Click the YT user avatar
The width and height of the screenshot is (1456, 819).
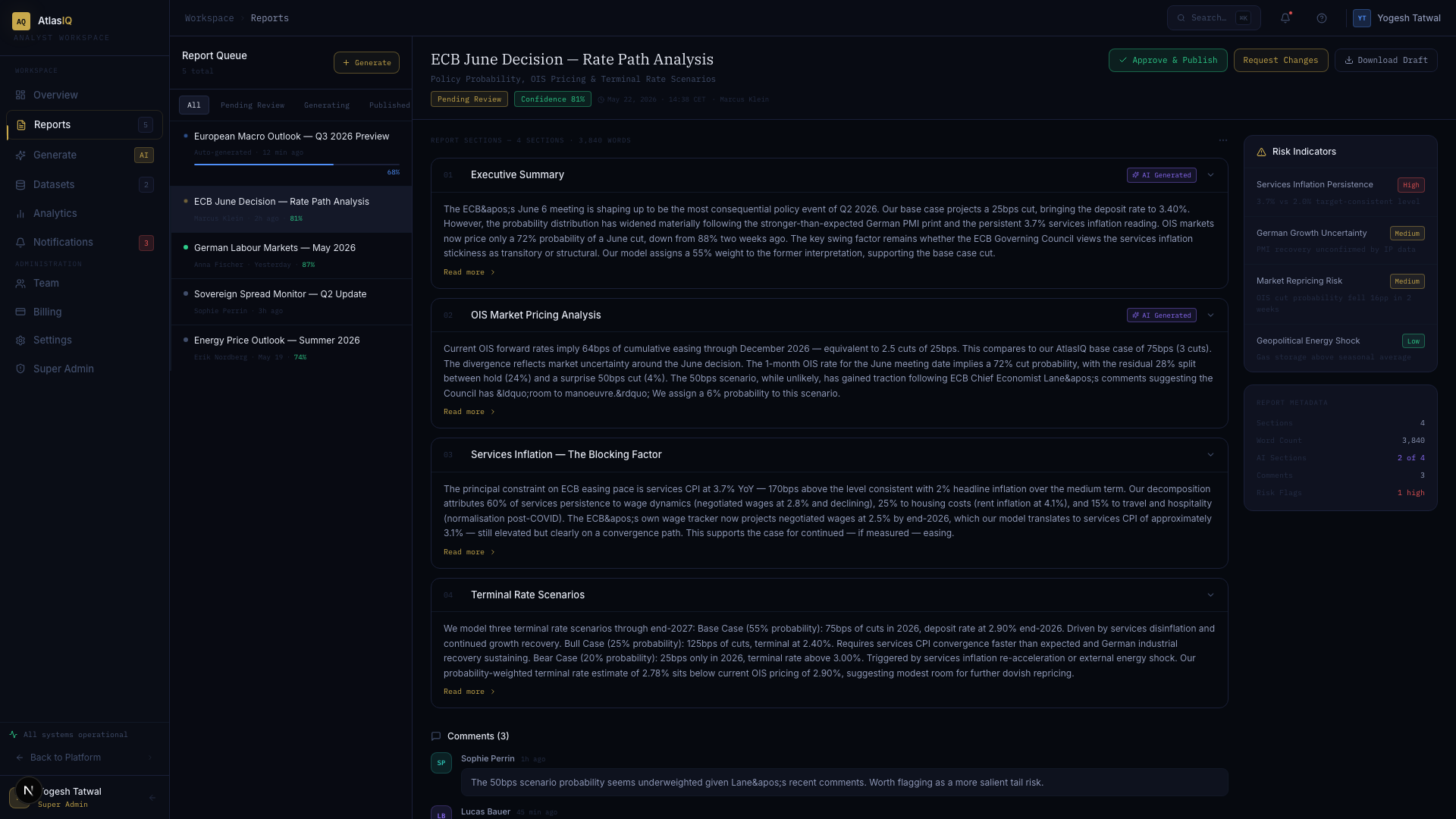tap(1362, 18)
